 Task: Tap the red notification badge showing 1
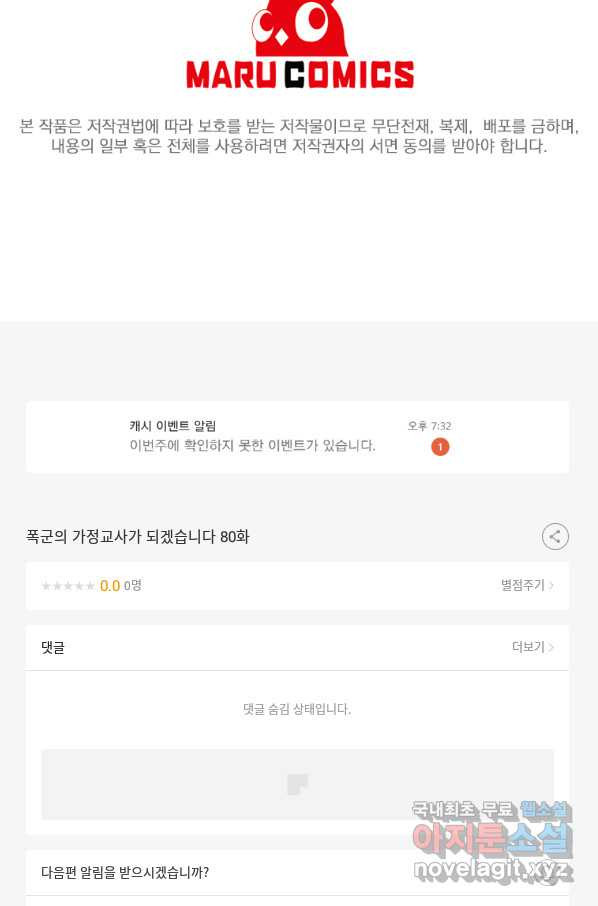[x=440, y=447]
